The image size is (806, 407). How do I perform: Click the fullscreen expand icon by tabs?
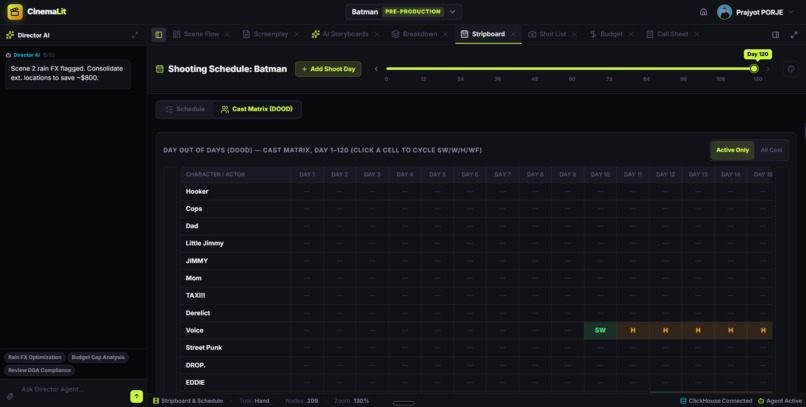pyautogui.click(x=794, y=34)
